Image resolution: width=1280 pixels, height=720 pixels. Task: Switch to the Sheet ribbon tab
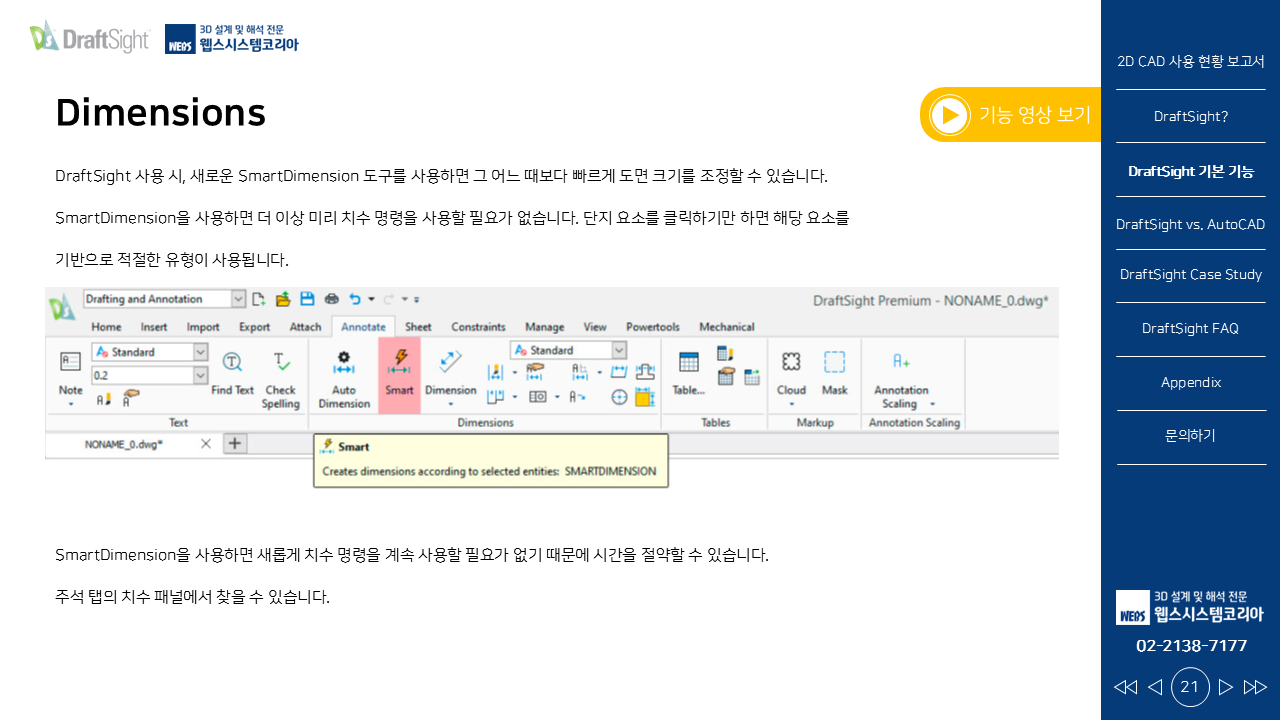(x=418, y=327)
